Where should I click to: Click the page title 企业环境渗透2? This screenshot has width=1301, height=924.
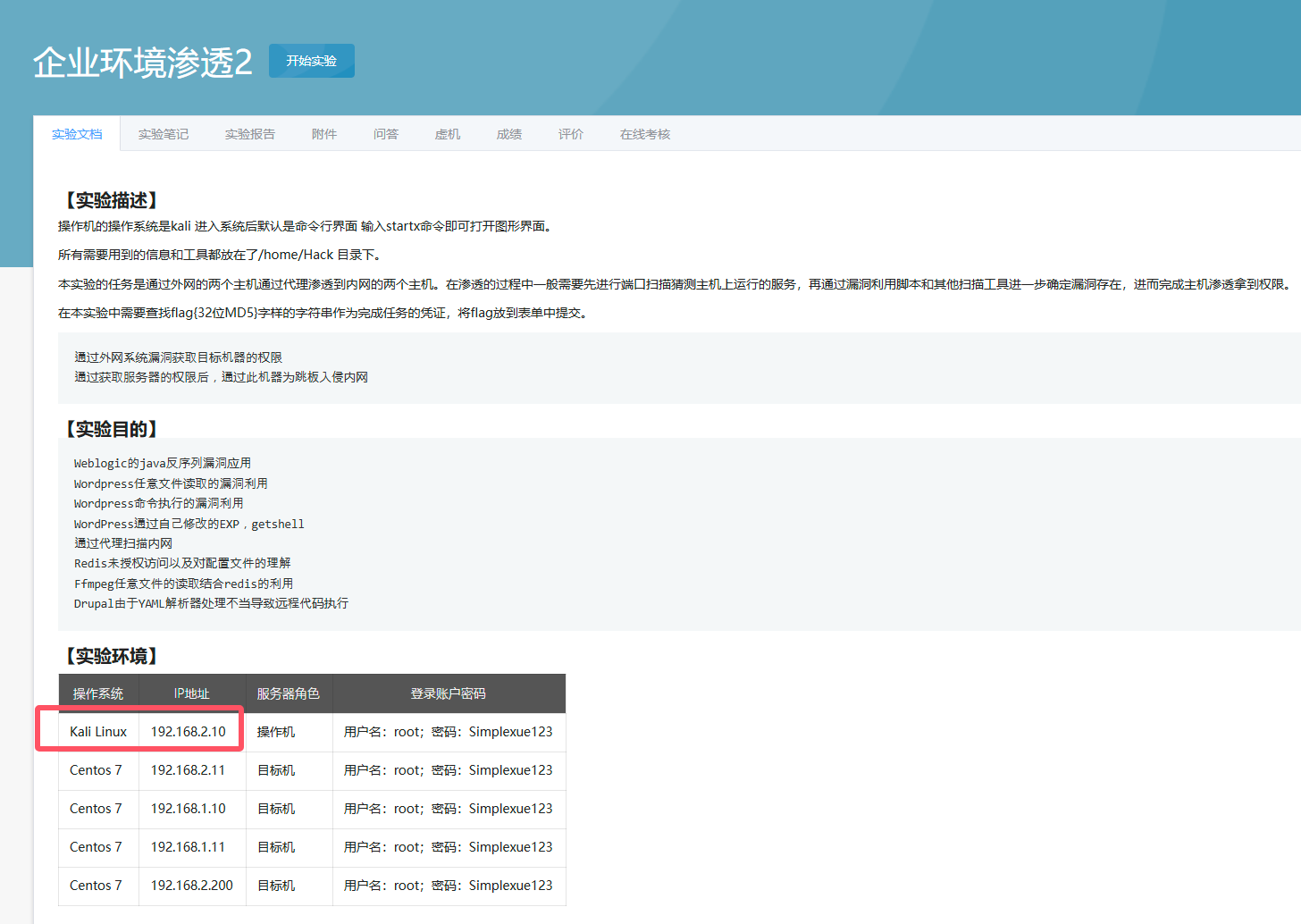(143, 62)
